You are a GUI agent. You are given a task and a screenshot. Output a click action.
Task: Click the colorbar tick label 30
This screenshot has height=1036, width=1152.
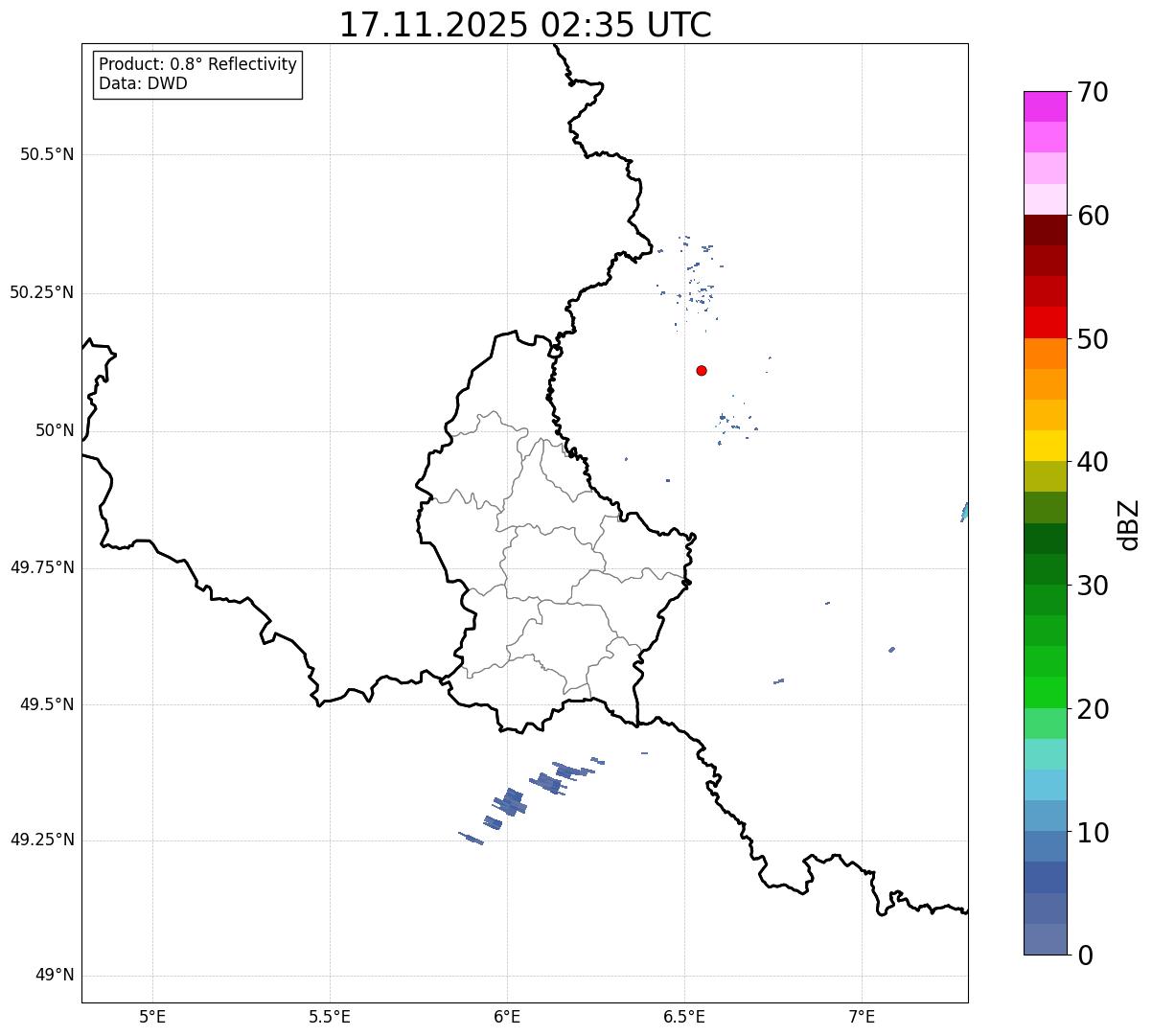coord(1093,586)
